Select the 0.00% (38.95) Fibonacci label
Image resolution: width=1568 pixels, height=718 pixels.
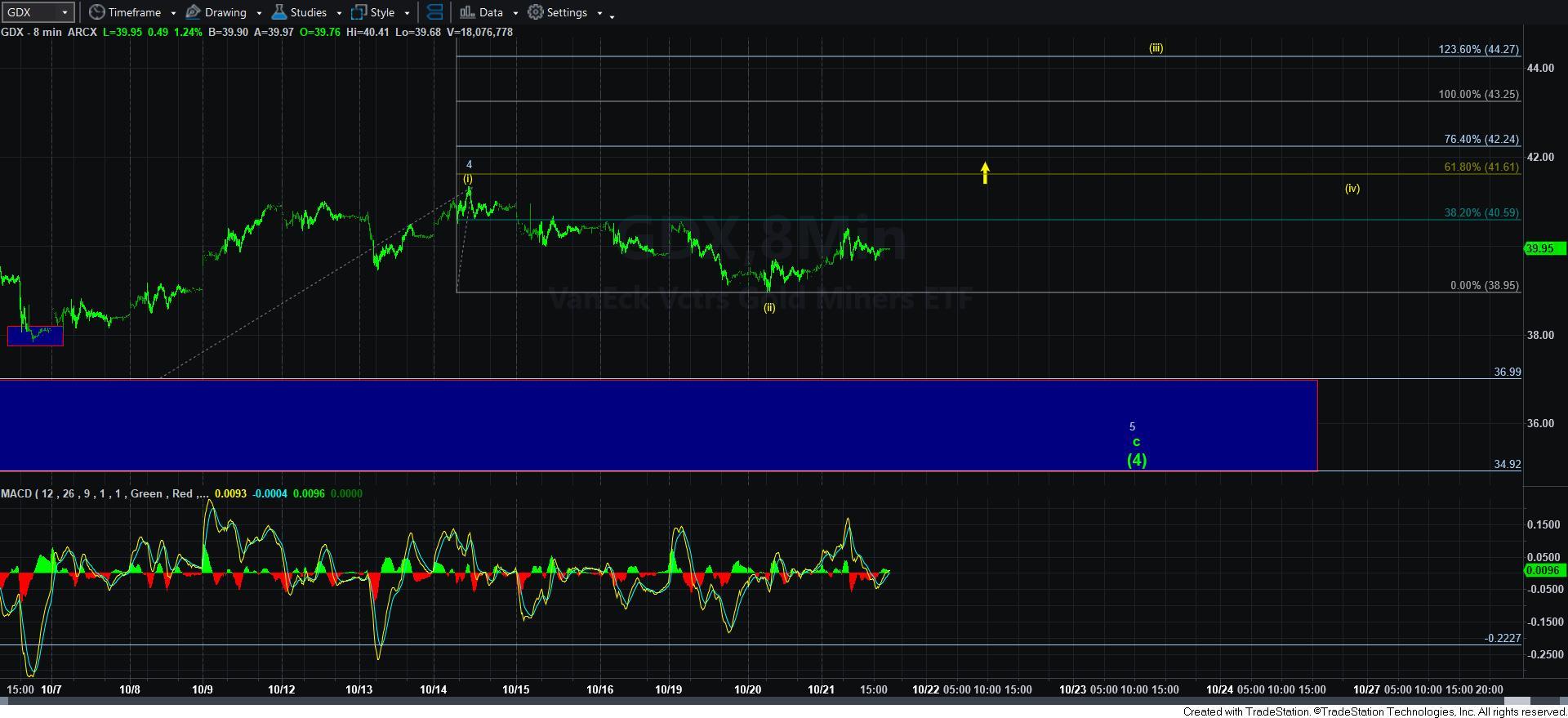(x=1484, y=285)
